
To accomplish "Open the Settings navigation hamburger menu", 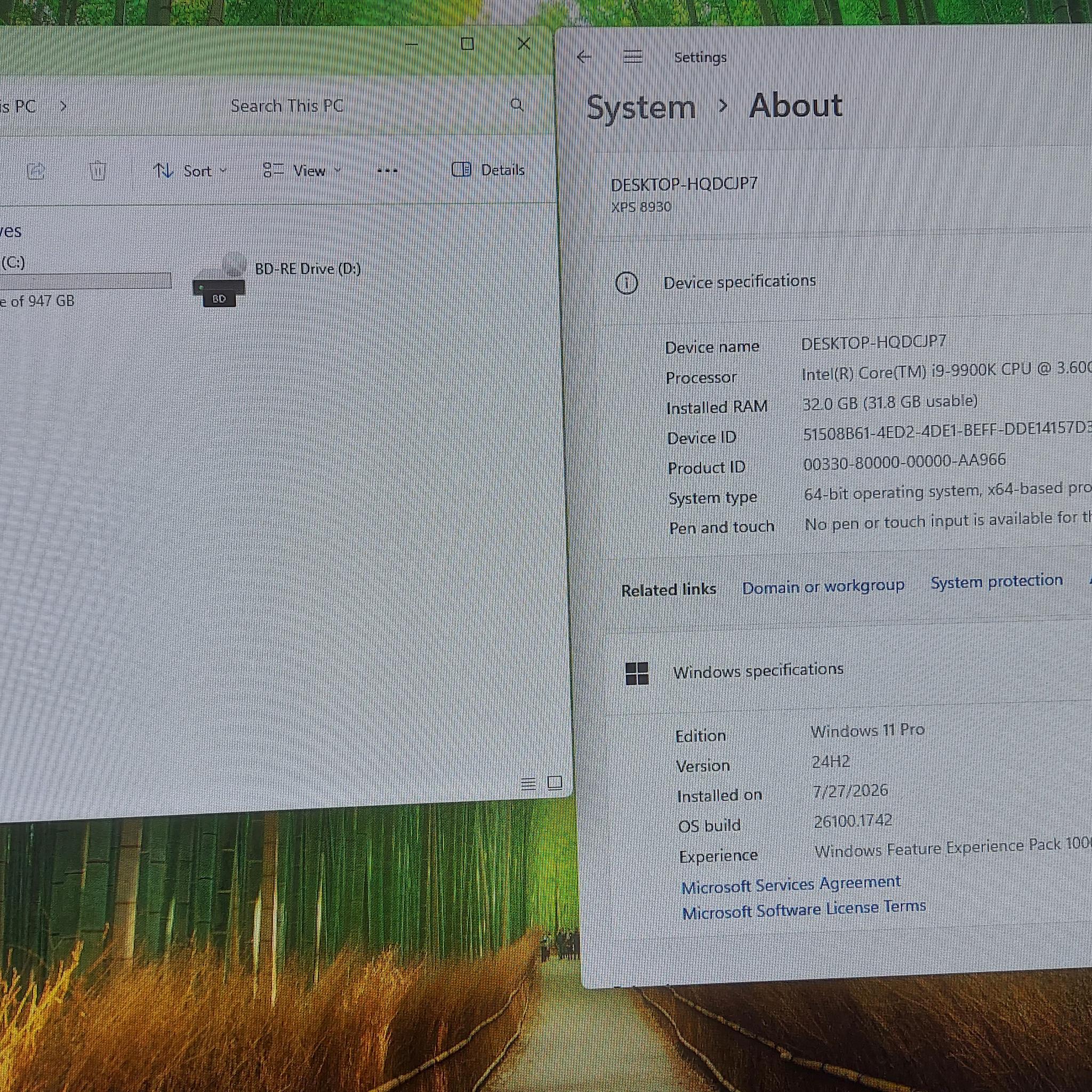I will 632,57.
